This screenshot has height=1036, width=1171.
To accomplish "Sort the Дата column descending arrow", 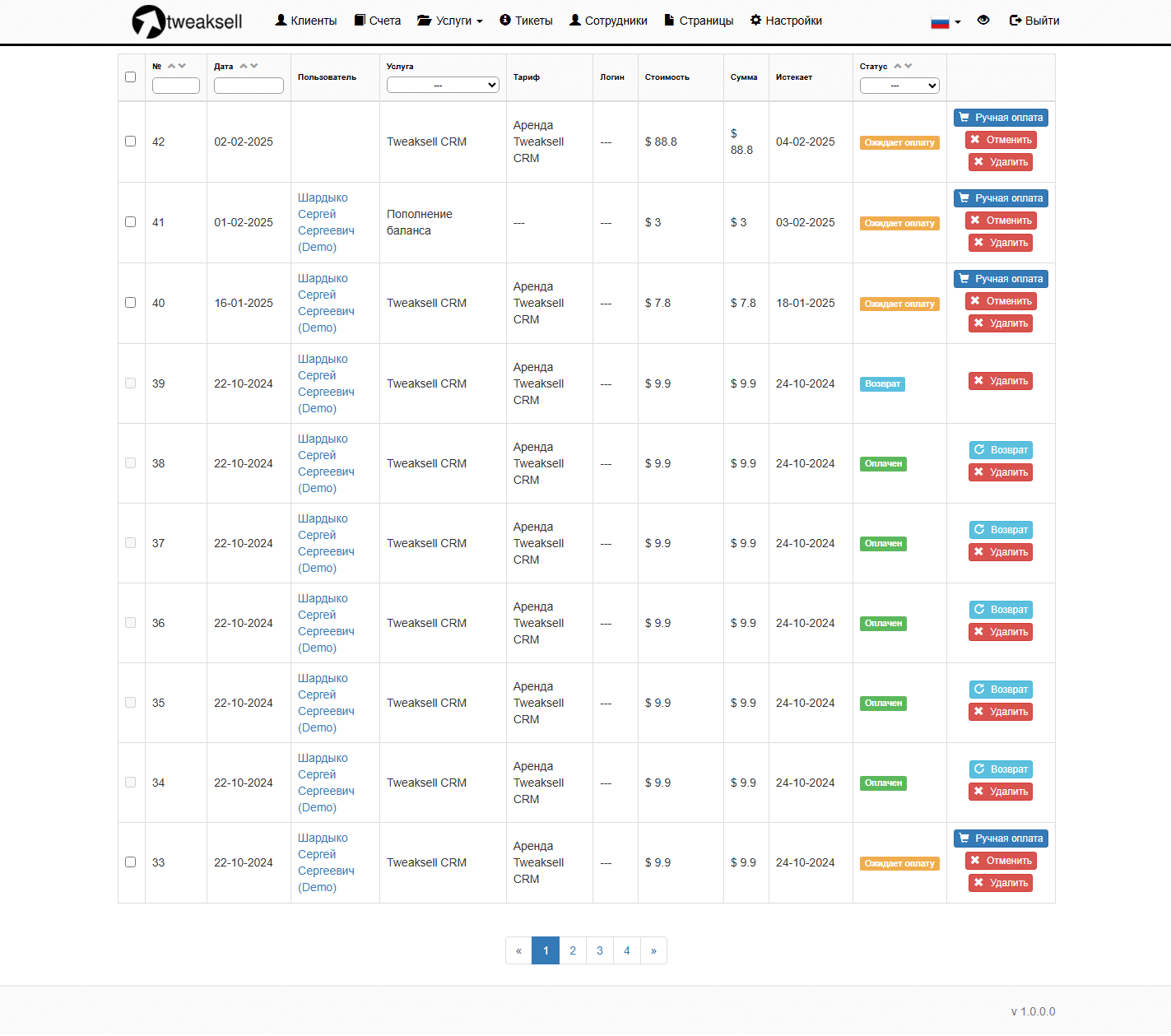I will coord(254,66).
